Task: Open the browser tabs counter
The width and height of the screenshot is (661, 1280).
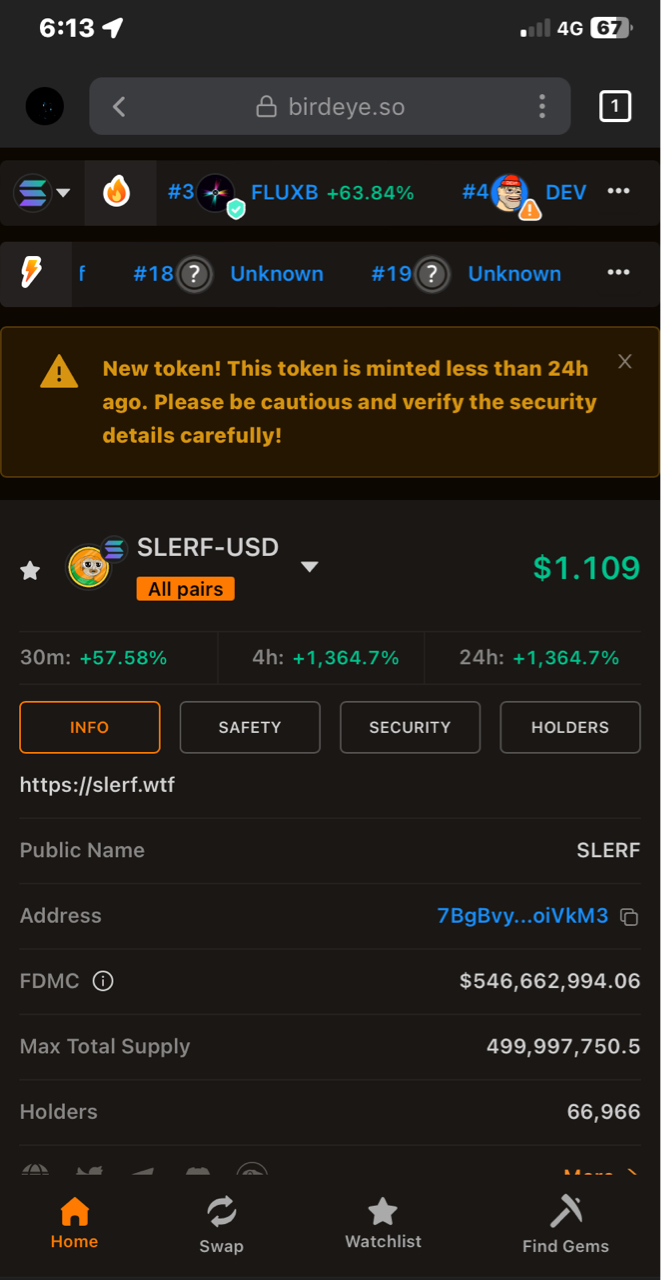Action: point(614,106)
